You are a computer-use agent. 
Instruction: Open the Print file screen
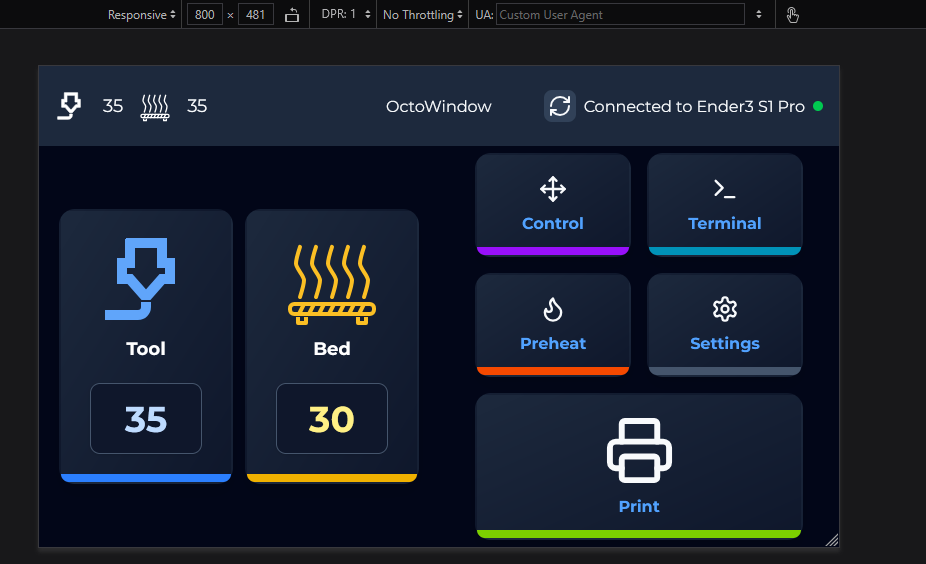coord(639,466)
